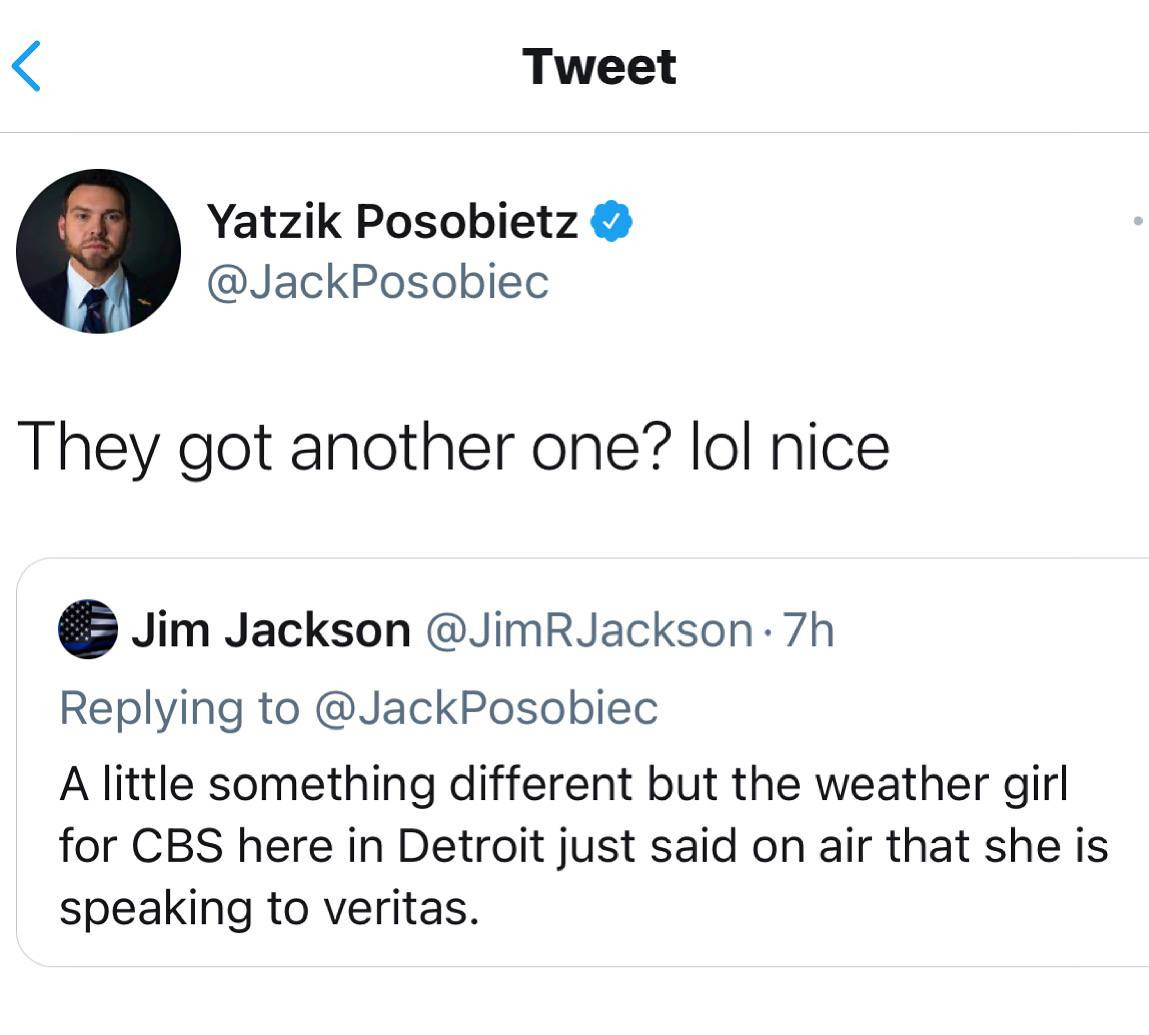Follow the @JackPosobiec mention in the reply line

pos(486,708)
